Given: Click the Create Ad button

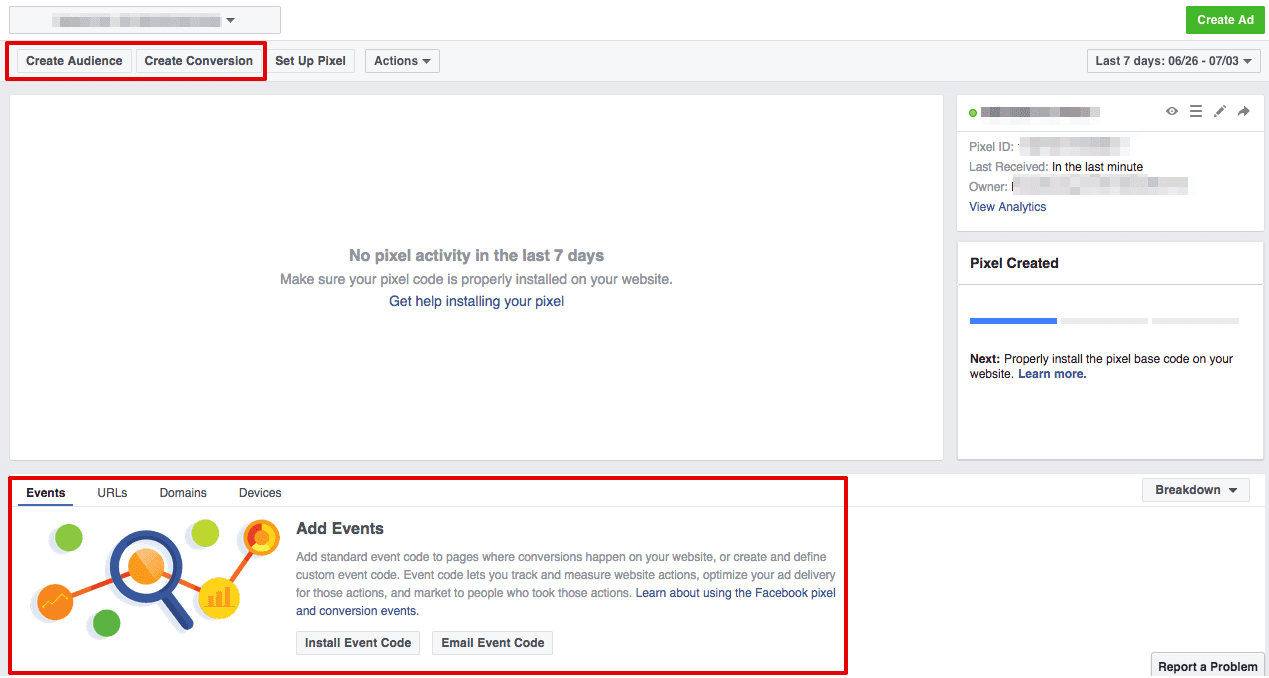Looking at the screenshot, I should click(1224, 19).
